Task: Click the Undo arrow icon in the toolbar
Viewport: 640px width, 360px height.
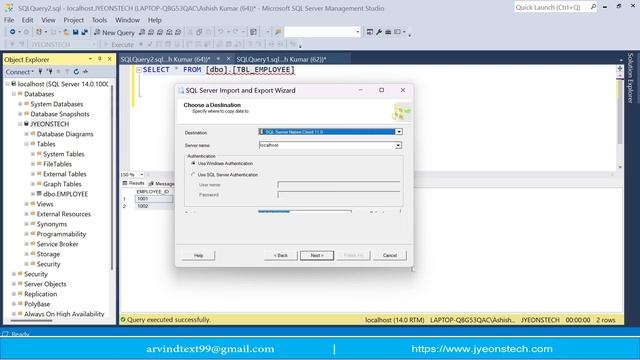Action: tap(221, 32)
